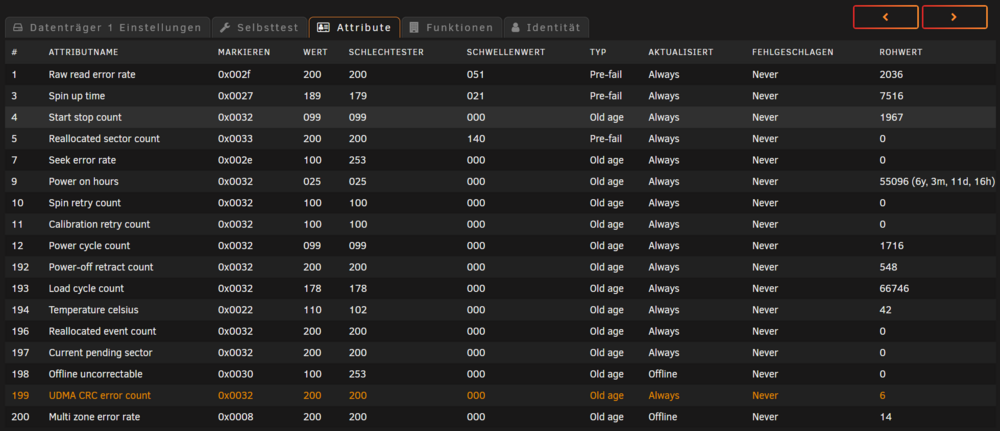The width and height of the screenshot is (1000, 431).
Task: Click the WERT column header
Action: [315, 52]
